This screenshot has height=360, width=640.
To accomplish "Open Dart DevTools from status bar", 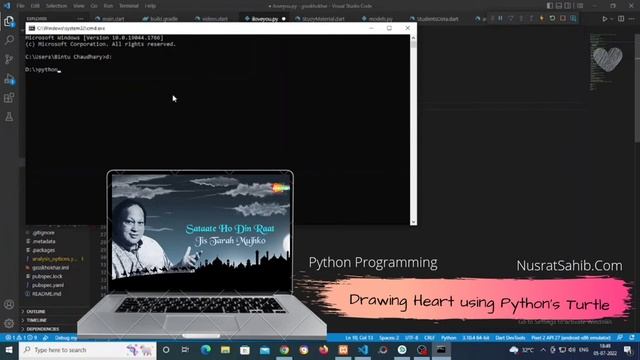I will coord(510,338).
